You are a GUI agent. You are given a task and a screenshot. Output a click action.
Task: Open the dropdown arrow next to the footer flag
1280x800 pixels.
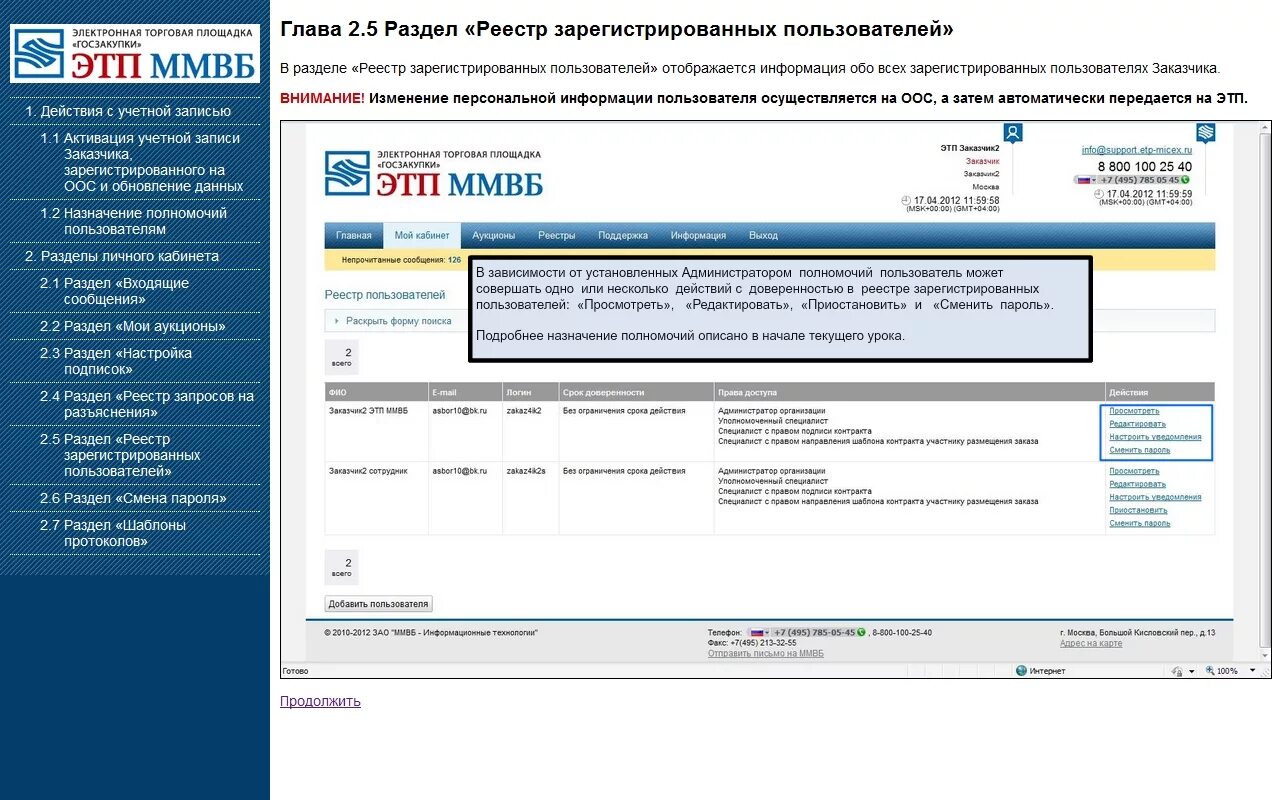click(769, 632)
